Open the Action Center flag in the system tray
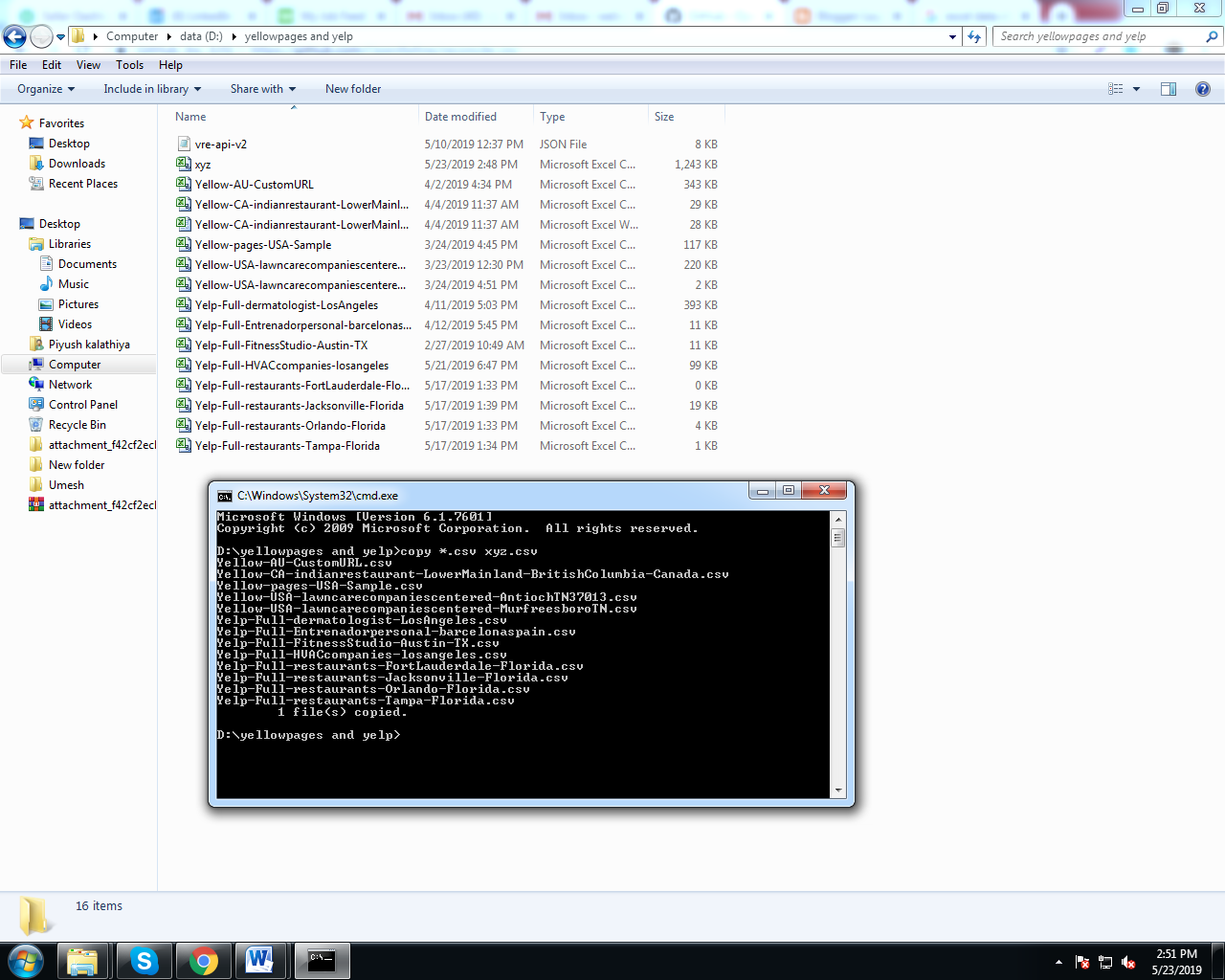This screenshot has height=980, width=1225. pos(1081,963)
